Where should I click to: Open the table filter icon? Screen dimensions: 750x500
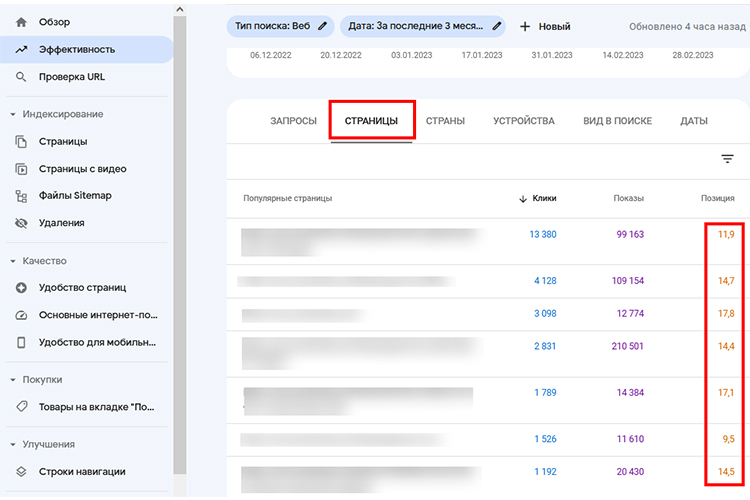[727, 159]
